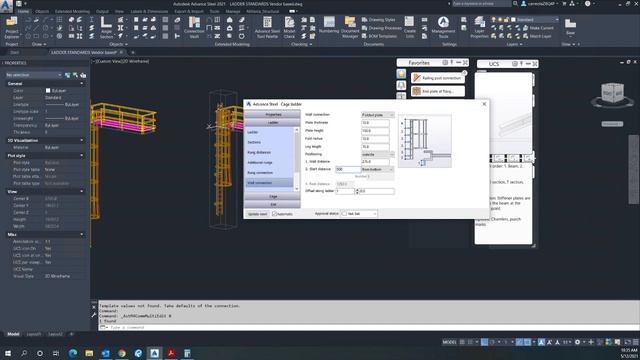Open the Project Explorer
This screenshot has height=360, width=640.
tap(11, 27)
